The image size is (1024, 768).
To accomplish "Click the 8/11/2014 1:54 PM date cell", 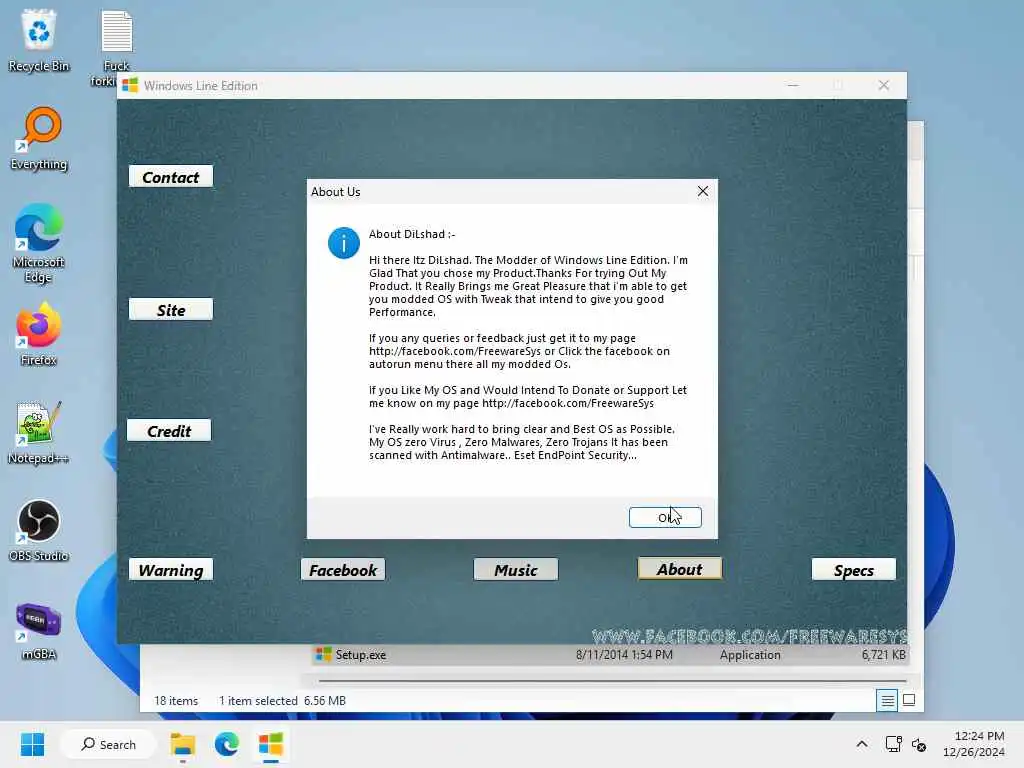I will [624, 655].
